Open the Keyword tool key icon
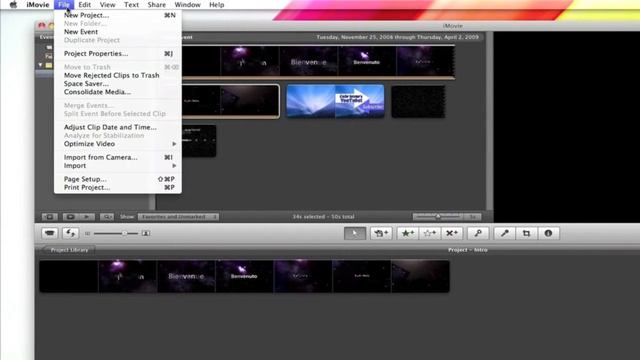 (x=478, y=233)
